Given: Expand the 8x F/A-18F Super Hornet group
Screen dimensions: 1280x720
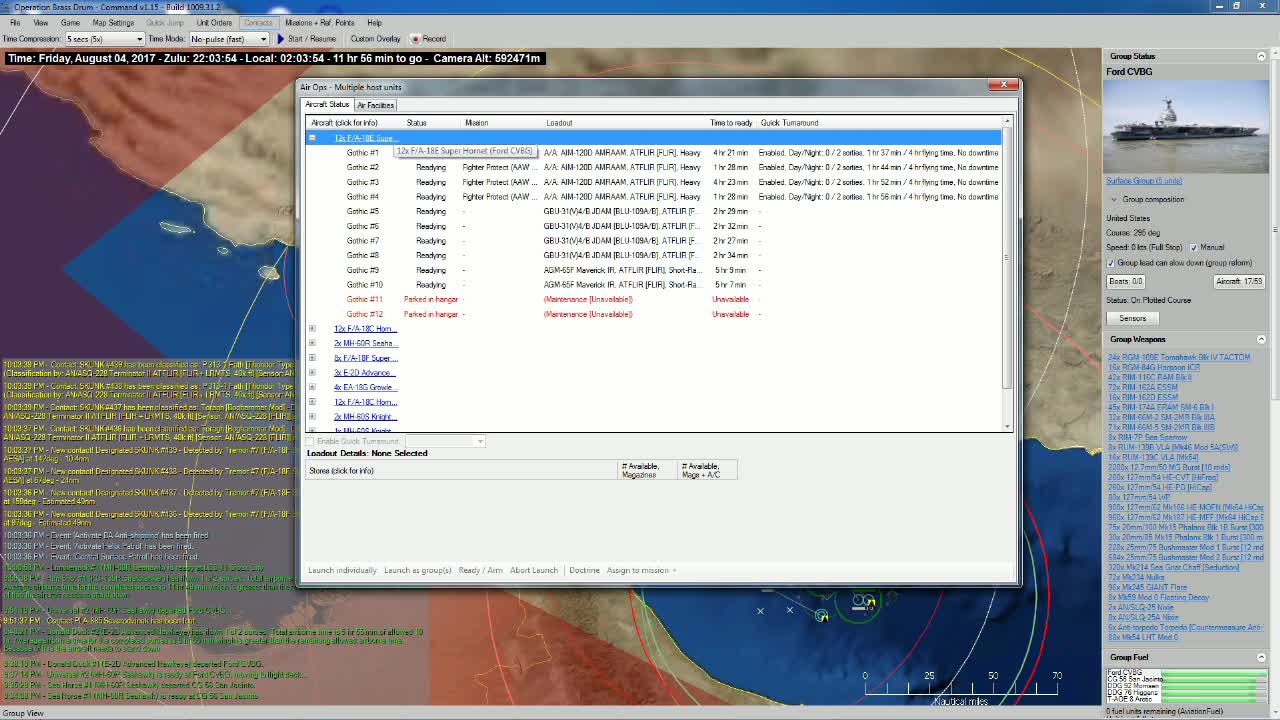Looking at the screenshot, I should (x=312, y=358).
